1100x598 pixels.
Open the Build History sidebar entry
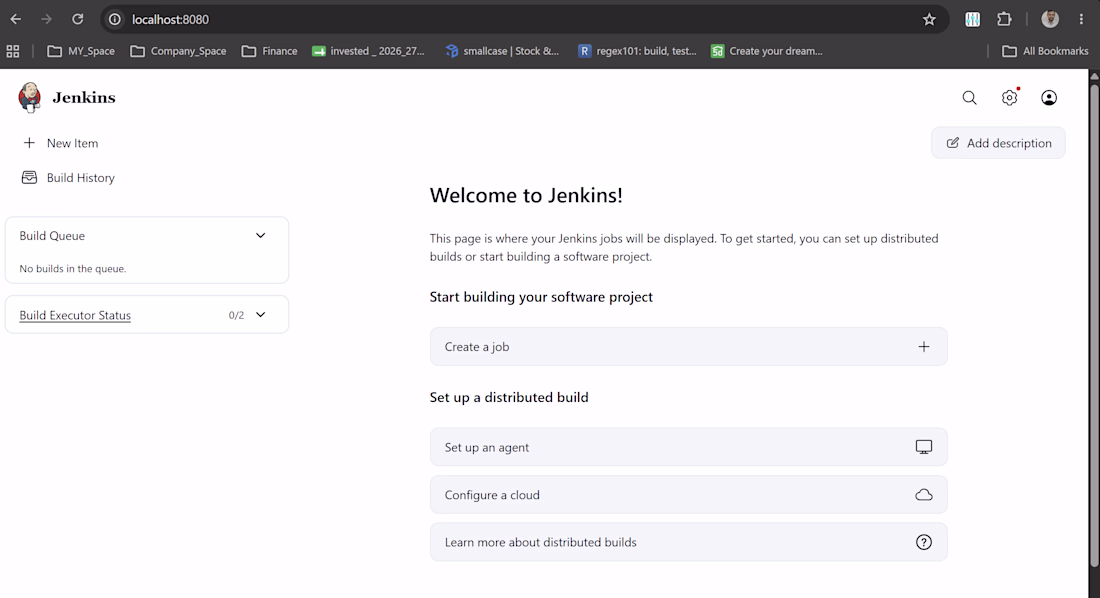68,178
